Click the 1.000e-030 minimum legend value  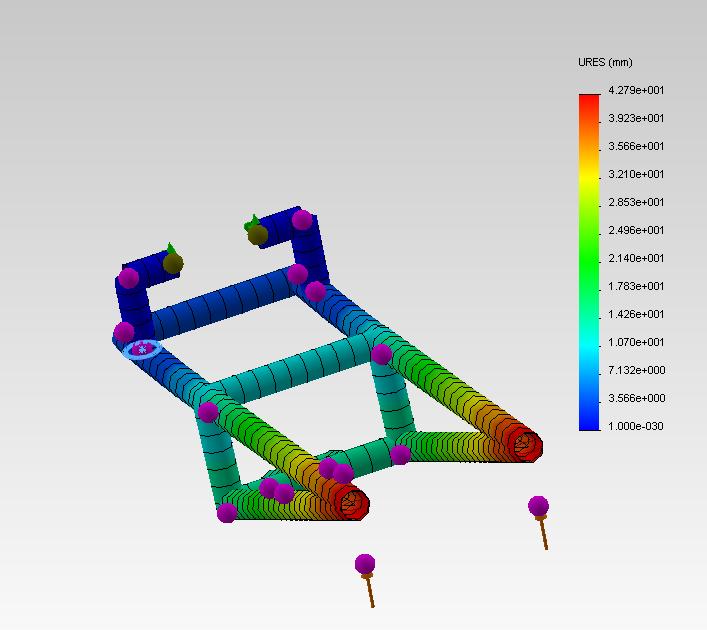click(636, 426)
